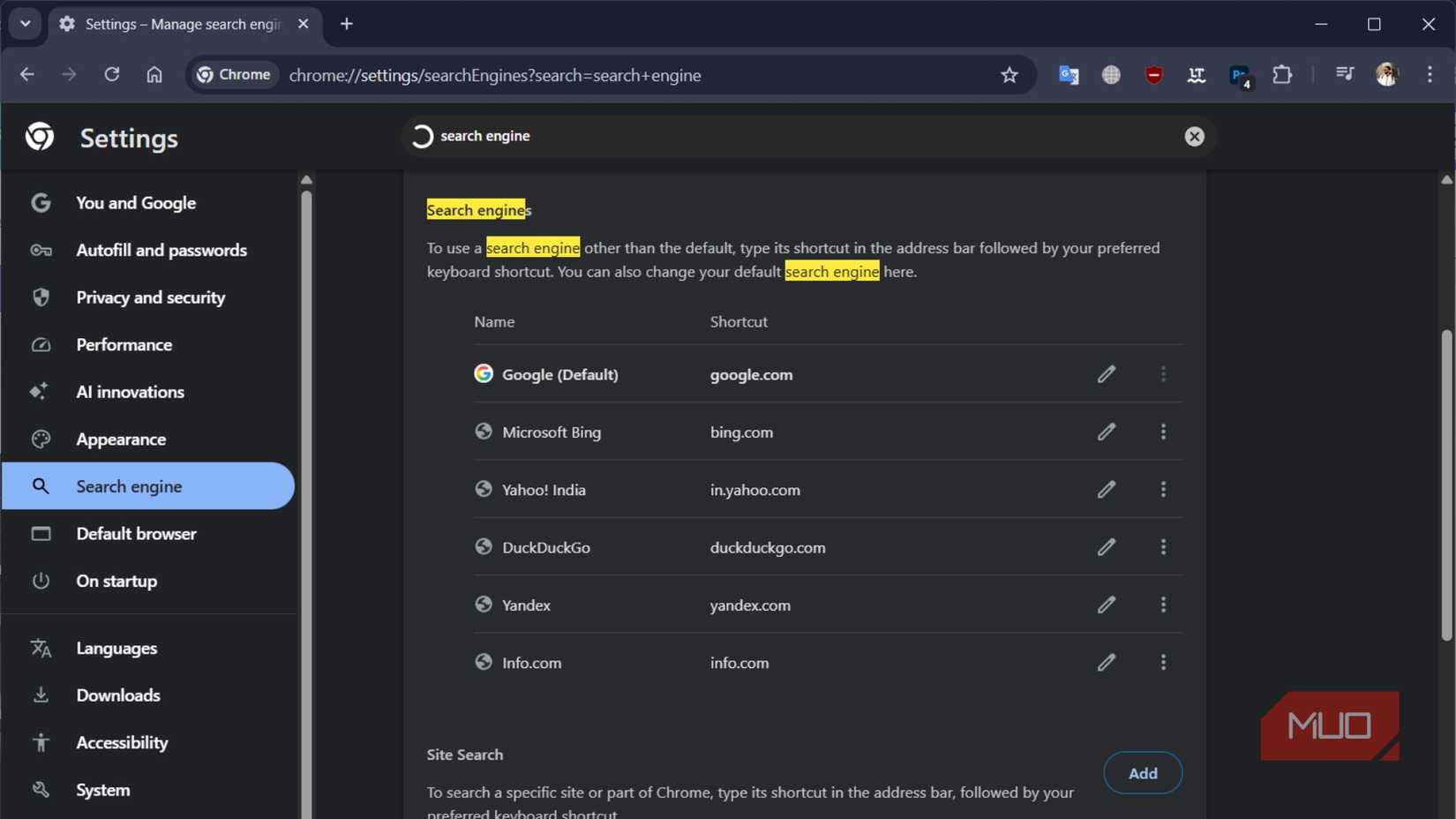Open the tab search dropdown arrow
1456x819 pixels.
(x=25, y=24)
